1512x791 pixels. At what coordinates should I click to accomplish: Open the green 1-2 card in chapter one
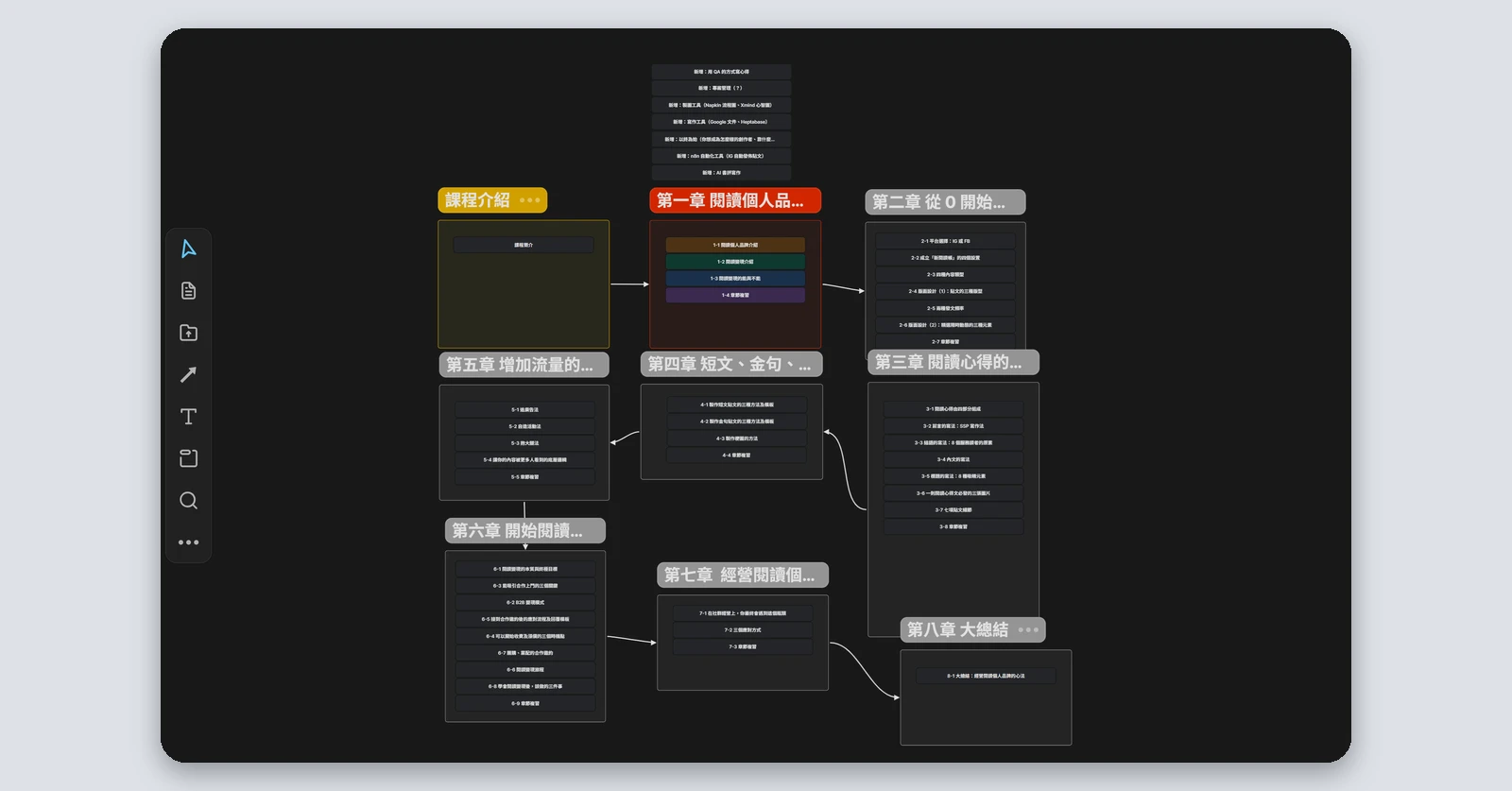735,262
